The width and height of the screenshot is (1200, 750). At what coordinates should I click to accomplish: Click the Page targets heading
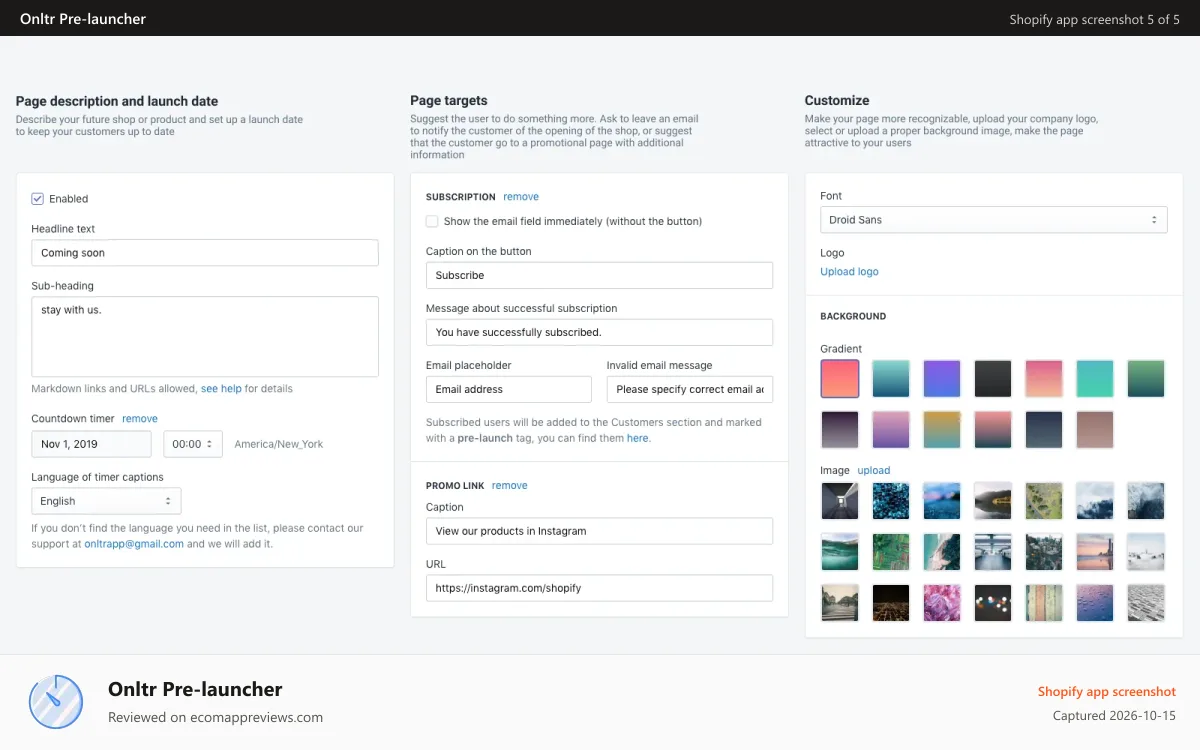click(x=449, y=101)
